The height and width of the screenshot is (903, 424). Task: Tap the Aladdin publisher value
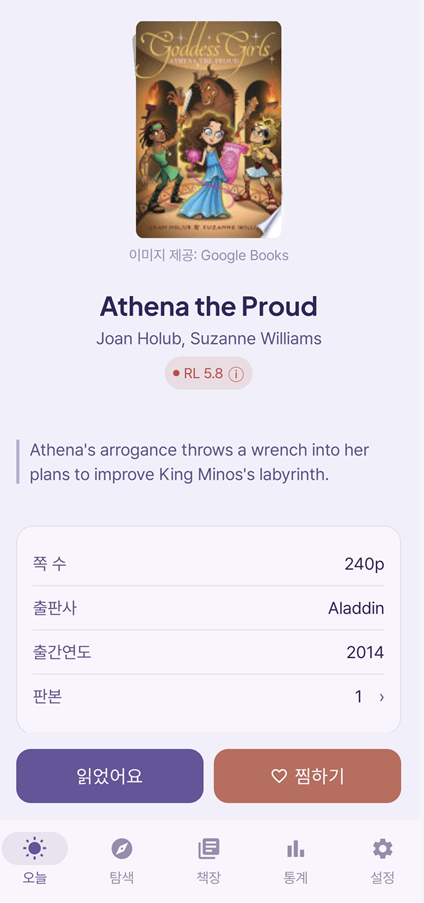point(356,608)
